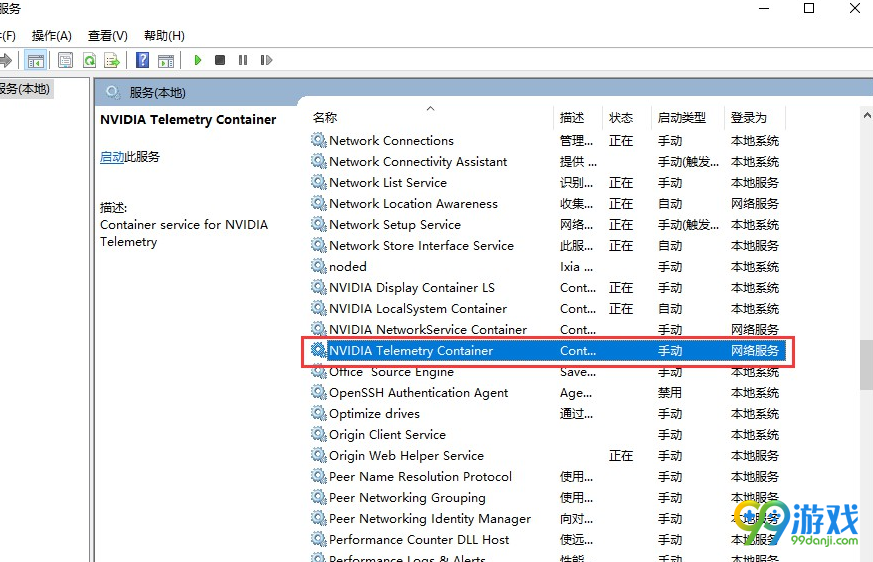Click gear icon of Origin Web Helper Service
This screenshot has height=562, width=873.
(x=318, y=455)
